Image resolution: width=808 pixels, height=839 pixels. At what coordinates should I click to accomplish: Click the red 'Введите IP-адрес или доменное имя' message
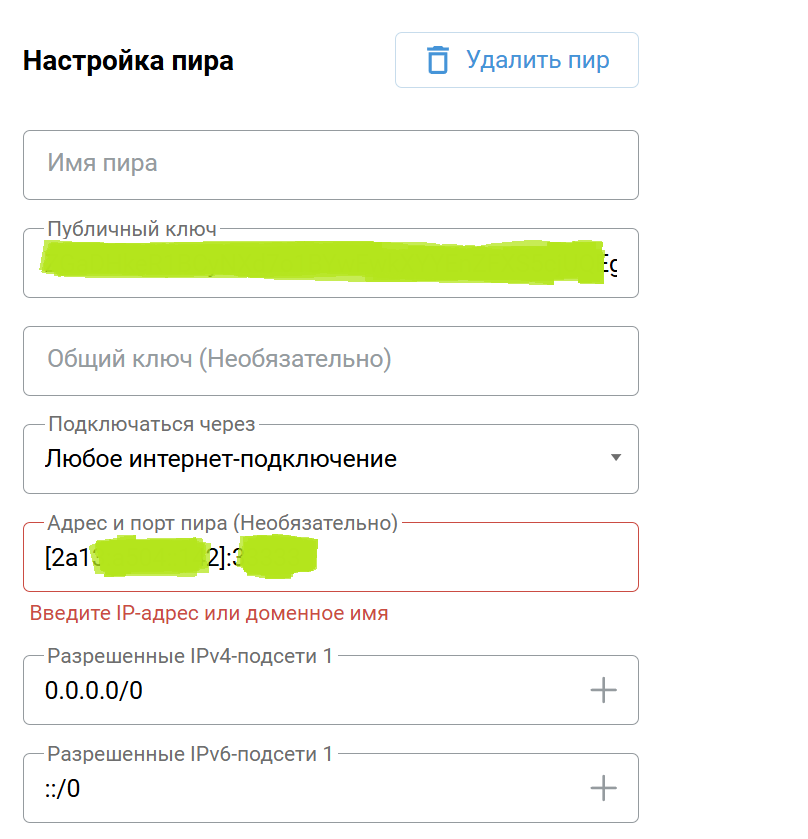point(209,613)
